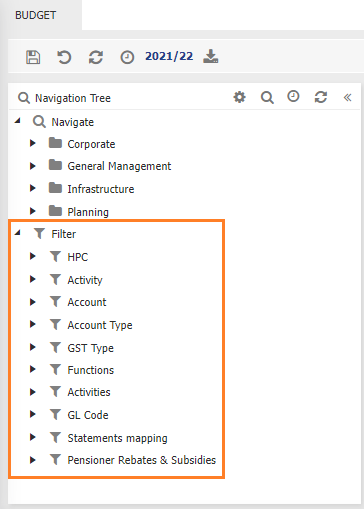Select the HPC filter label
This screenshot has height=509, width=364.
coord(78,257)
